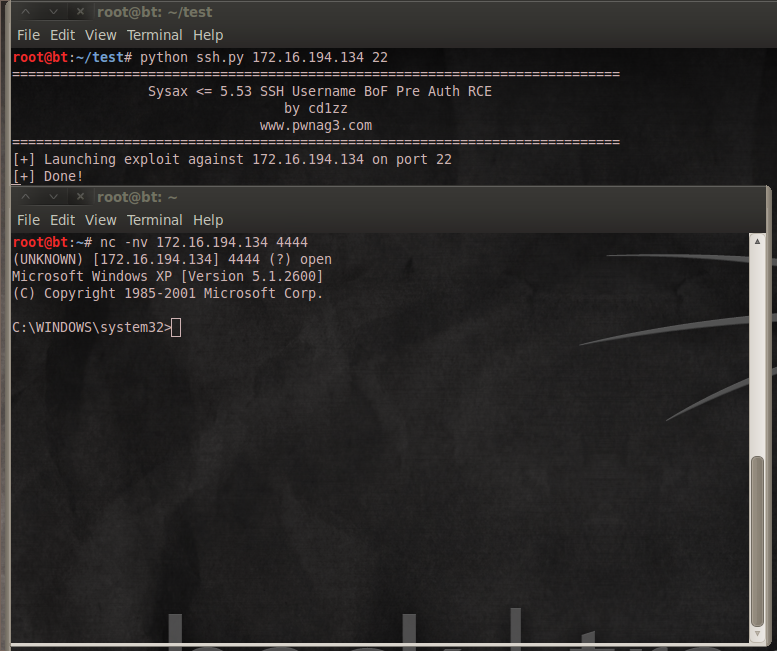Click the scrollbar thumb in root@bt: ~ terminal

(757, 542)
